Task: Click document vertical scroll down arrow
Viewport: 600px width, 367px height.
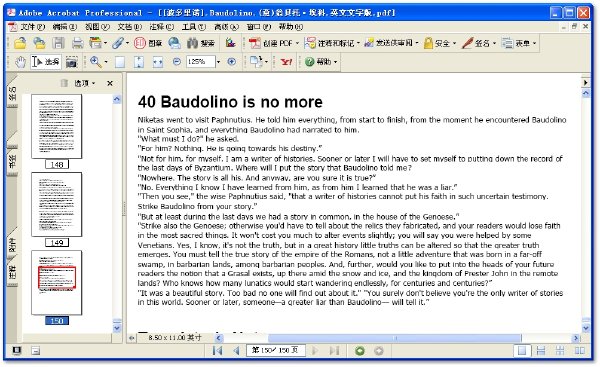Action: point(586,328)
